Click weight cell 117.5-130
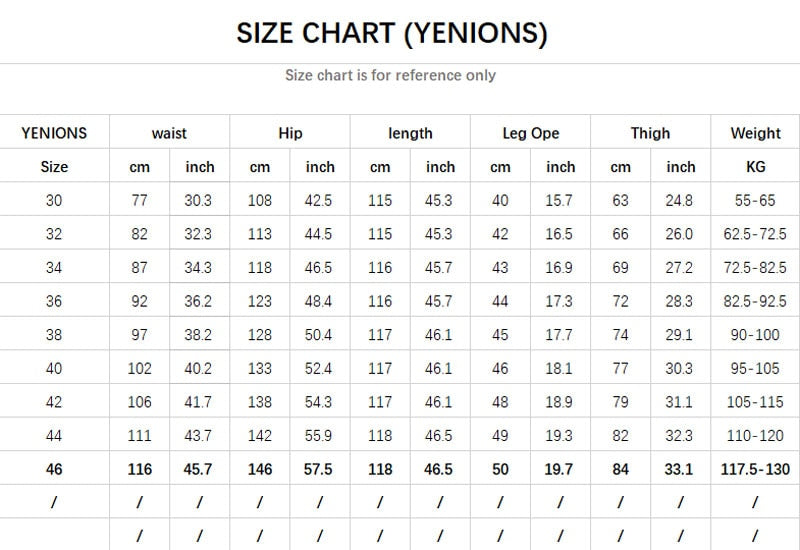The height and width of the screenshot is (550, 800). pyautogui.click(x=755, y=469)
